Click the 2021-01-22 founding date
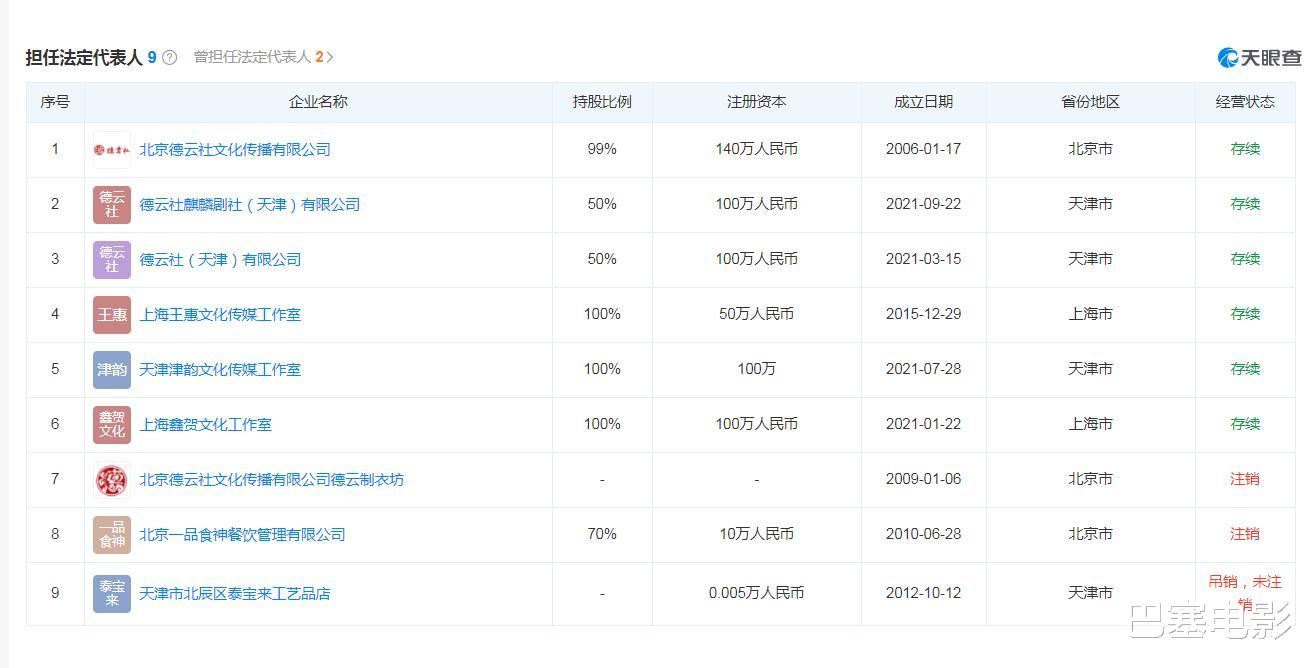Viewport: 1313px width, 668px height. click(924, 424)
